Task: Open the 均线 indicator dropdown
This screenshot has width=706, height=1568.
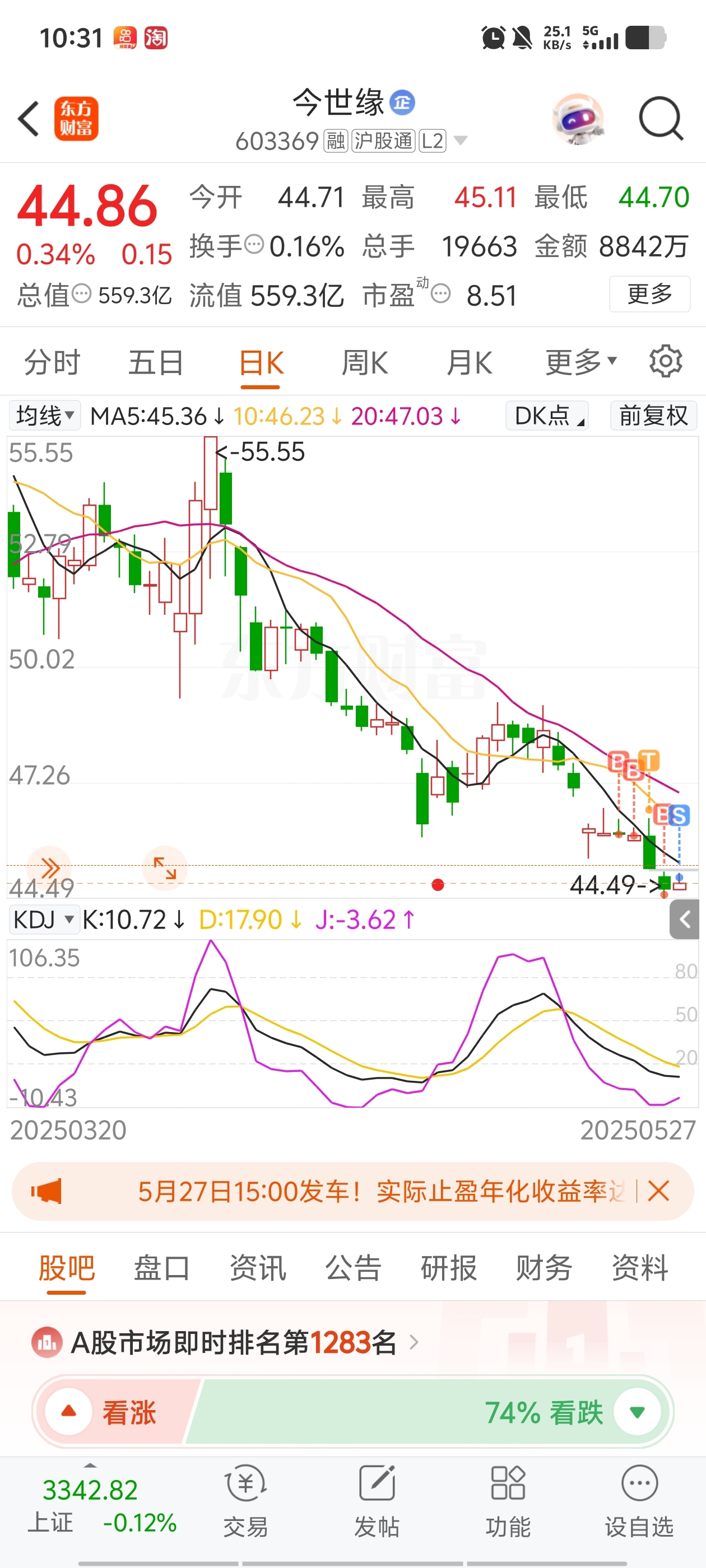Action: (44, 416)
